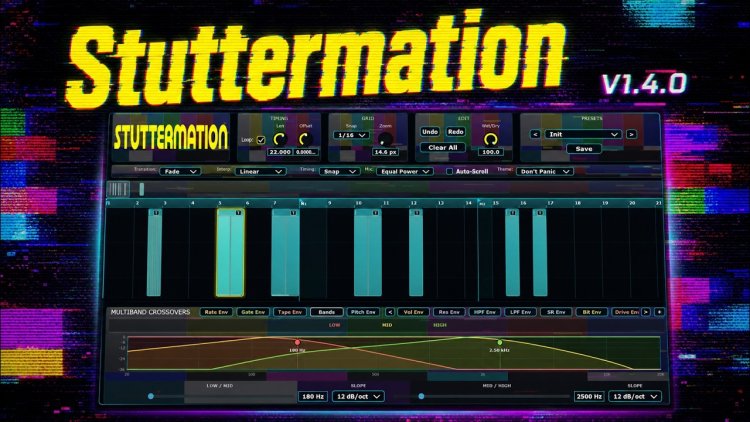
Task: Click bar 18 on the timeline ruler
Action: [x=578, y=203]
